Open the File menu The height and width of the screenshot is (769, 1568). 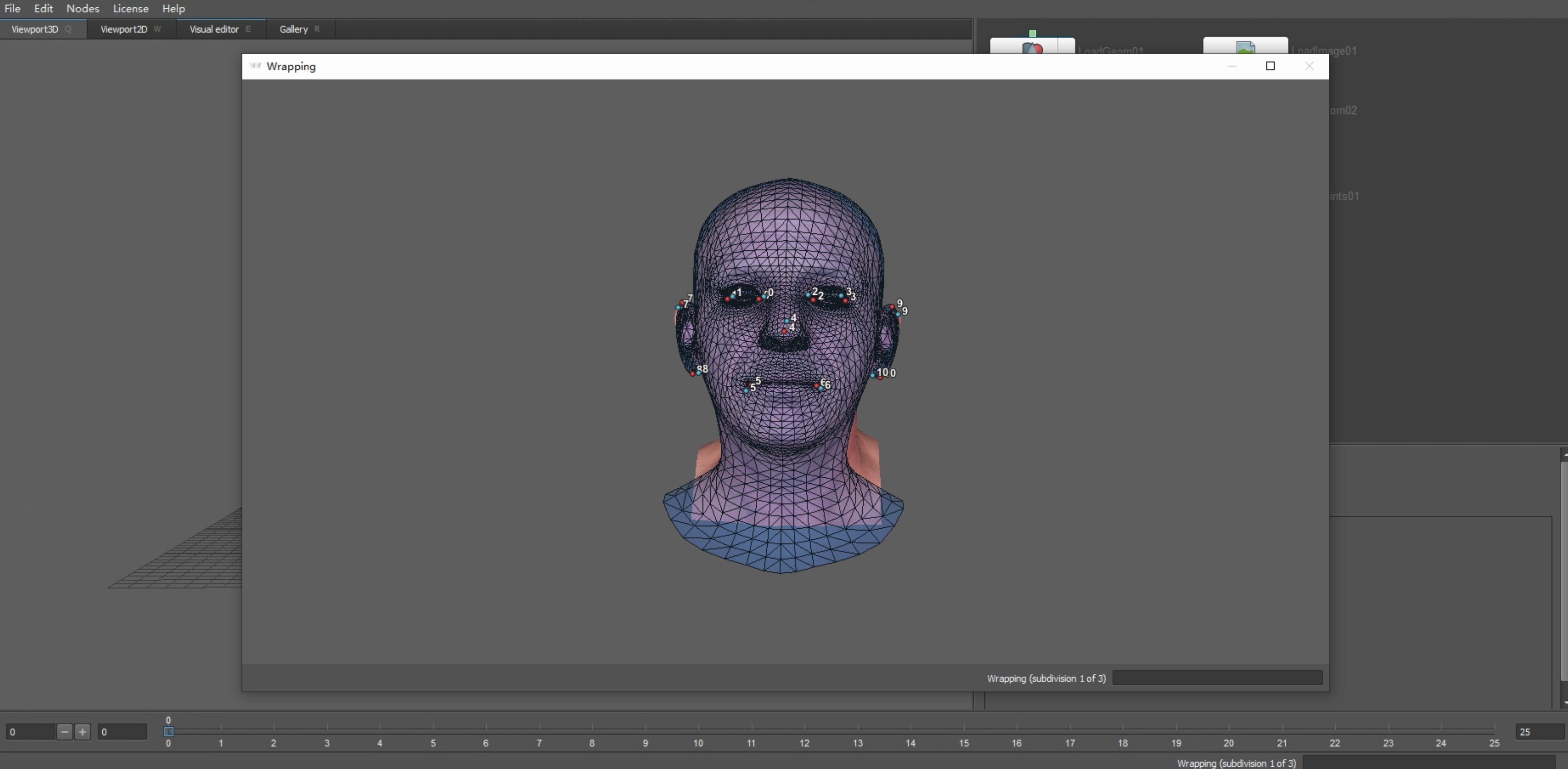12,9
